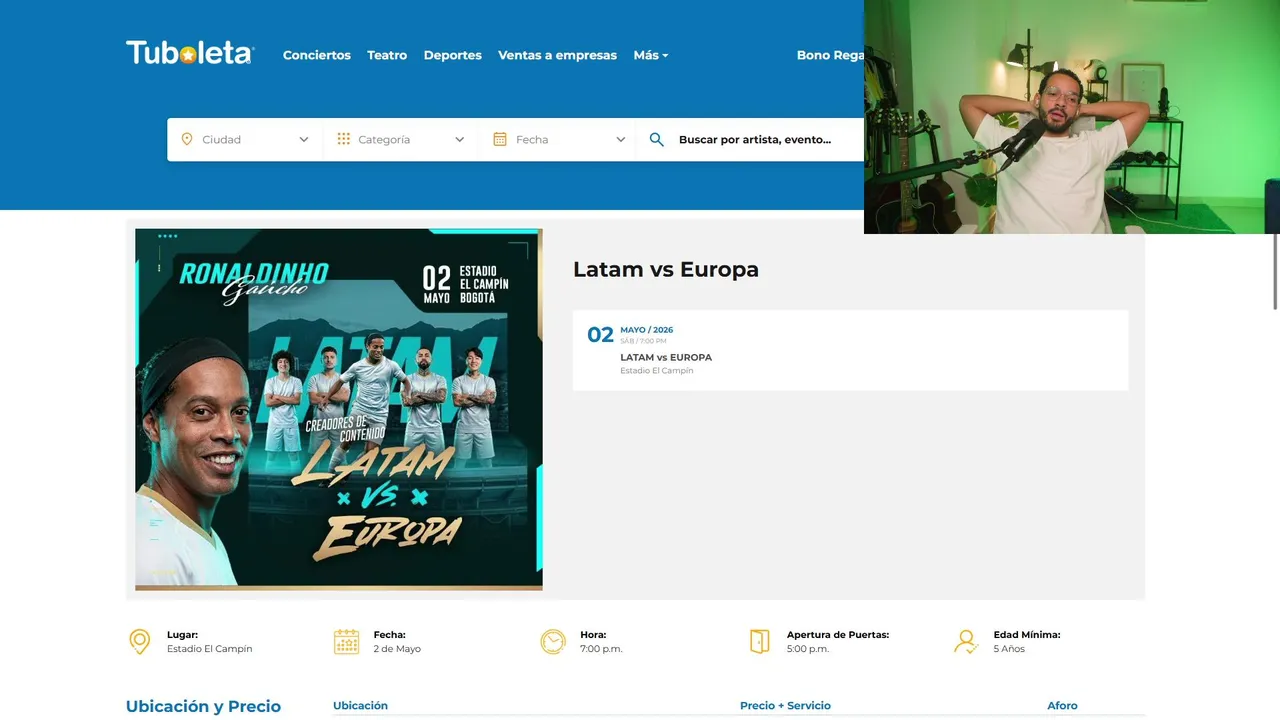
Task: Click the Lugar location pin icon
Action: (140, 642)
